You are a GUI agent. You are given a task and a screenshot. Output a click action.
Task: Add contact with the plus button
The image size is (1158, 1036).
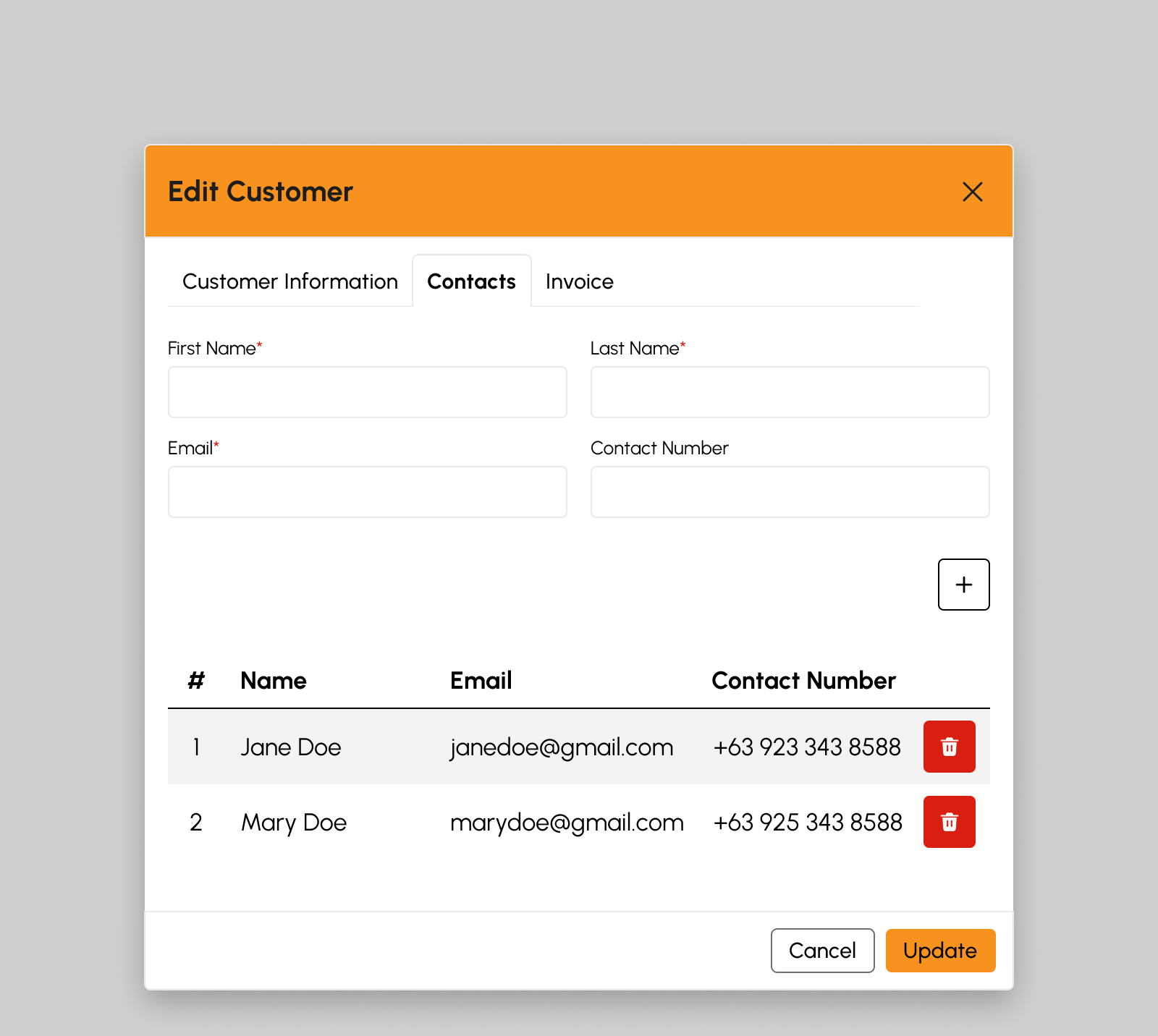click(x=964, y=585)
